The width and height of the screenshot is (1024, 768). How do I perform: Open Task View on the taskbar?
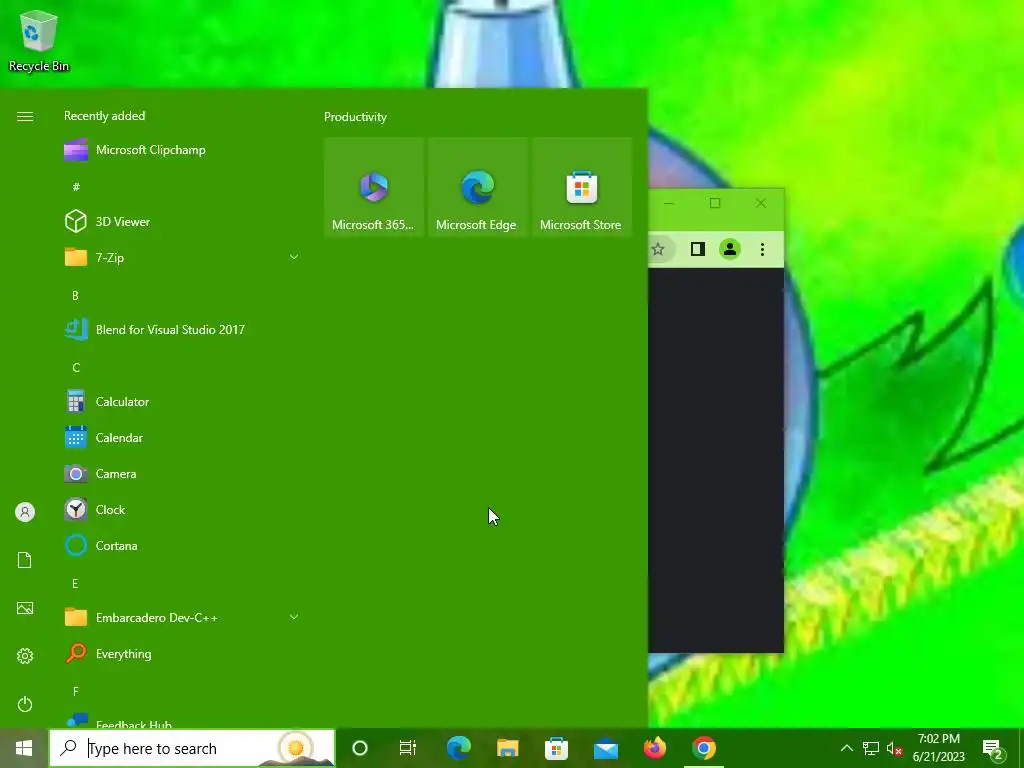408,748
